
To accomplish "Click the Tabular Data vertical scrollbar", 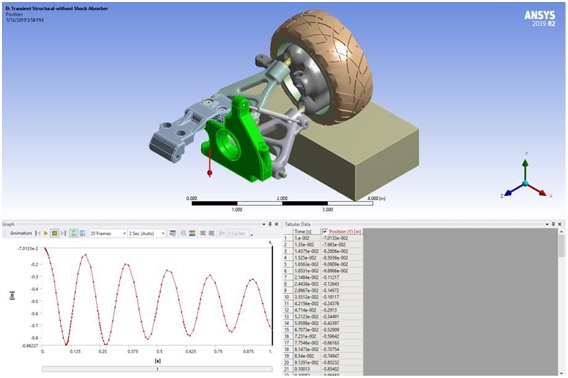I will 561,302.
